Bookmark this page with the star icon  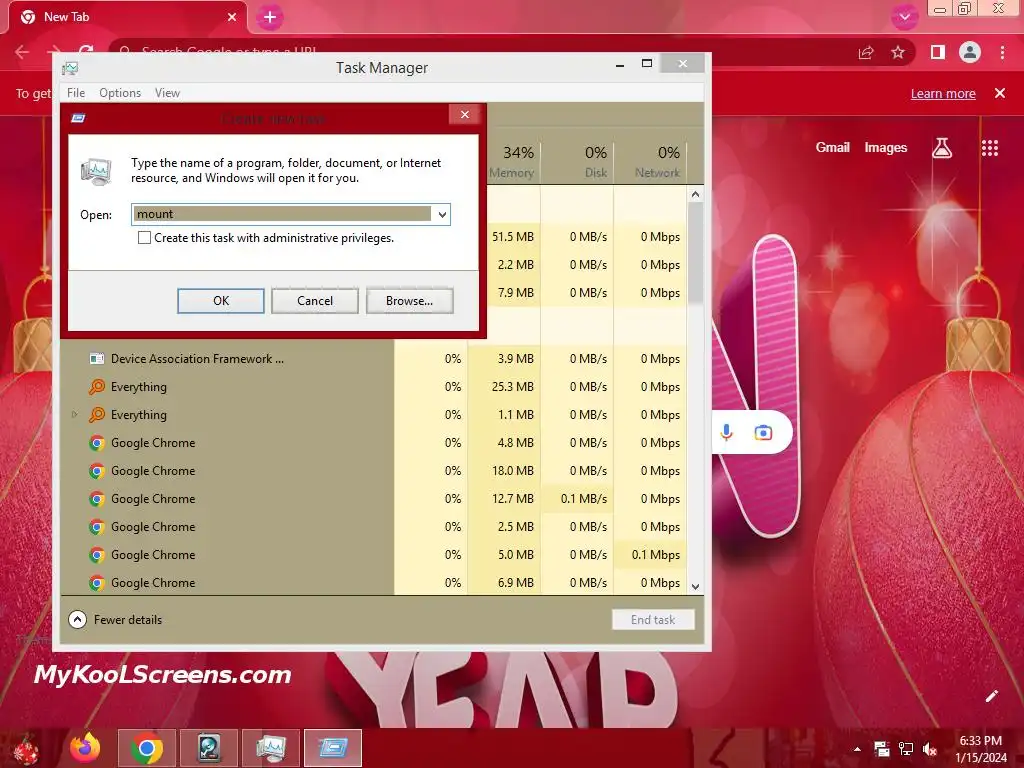point(898,53)
